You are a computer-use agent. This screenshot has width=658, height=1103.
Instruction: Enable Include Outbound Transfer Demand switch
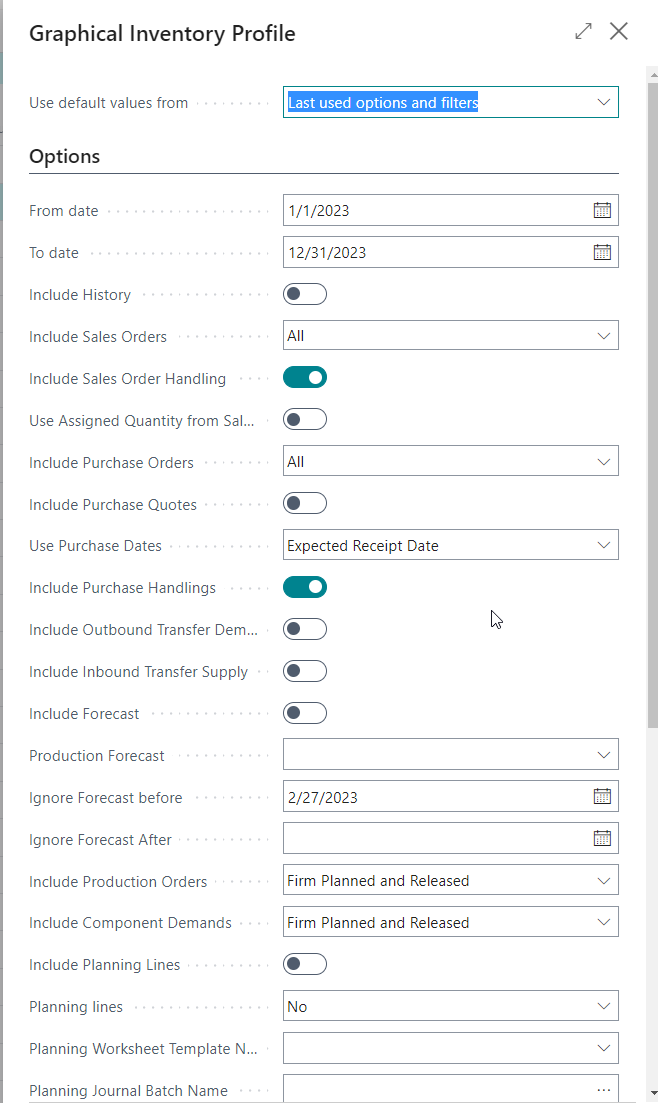pyautogui.click(x=305, y=630)
